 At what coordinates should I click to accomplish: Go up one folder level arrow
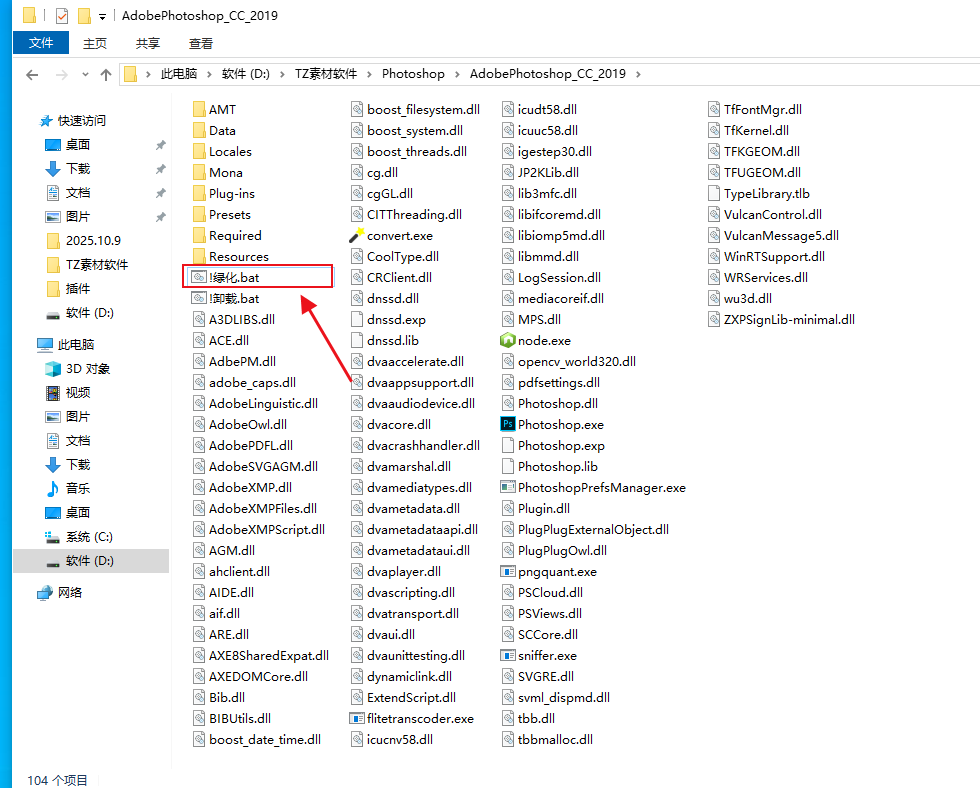pos(106,75)
